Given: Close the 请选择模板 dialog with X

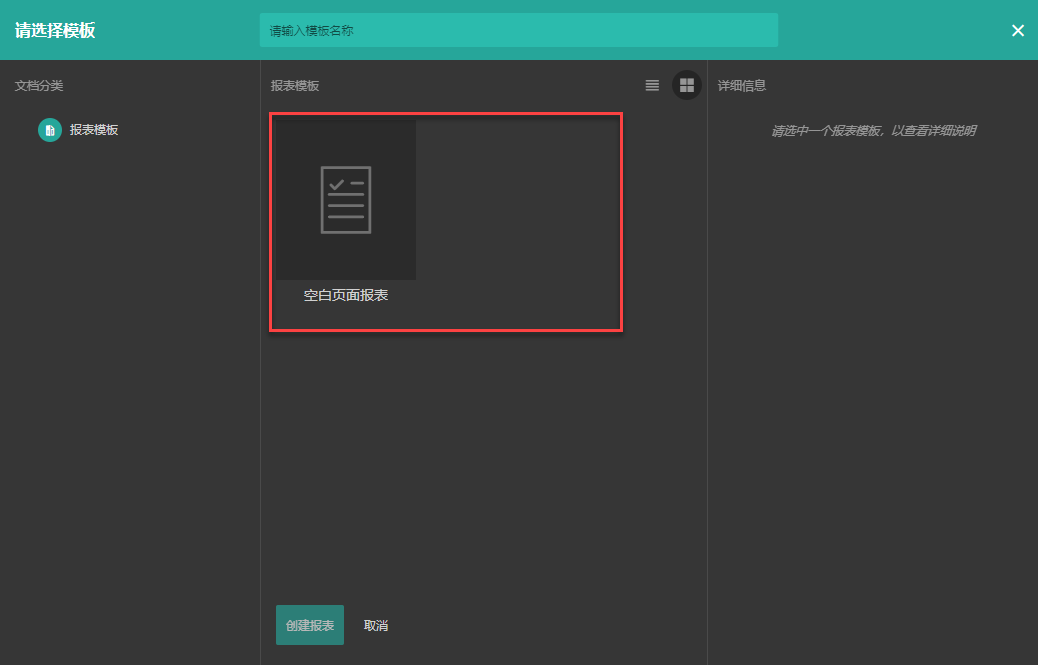Looking at the screenshot, I should 1017,30.
